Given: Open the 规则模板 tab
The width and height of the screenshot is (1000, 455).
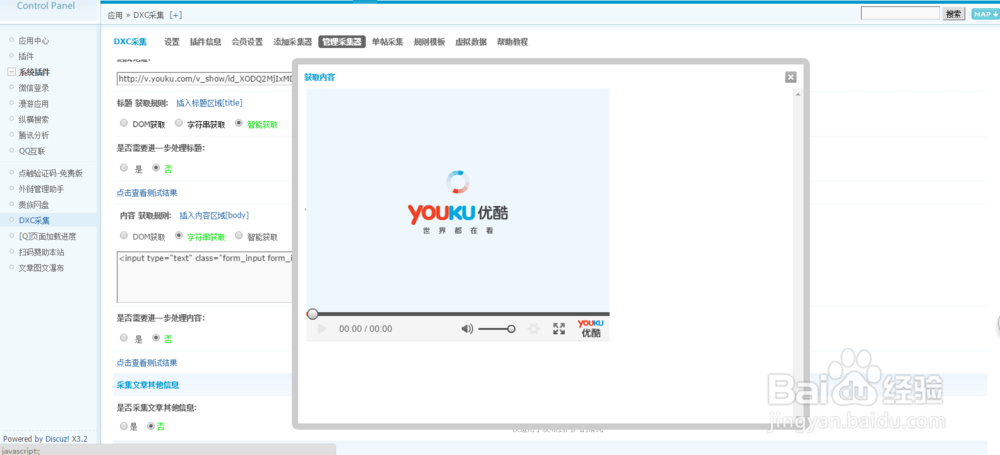Looking at the screenshot, I should 429,42.
